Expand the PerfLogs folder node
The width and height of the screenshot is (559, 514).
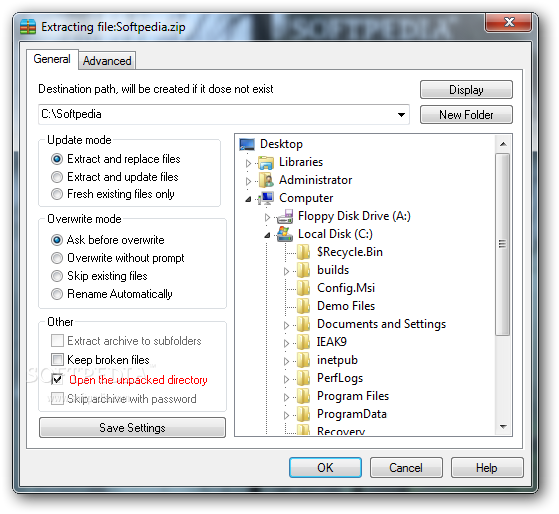[286, 379]
